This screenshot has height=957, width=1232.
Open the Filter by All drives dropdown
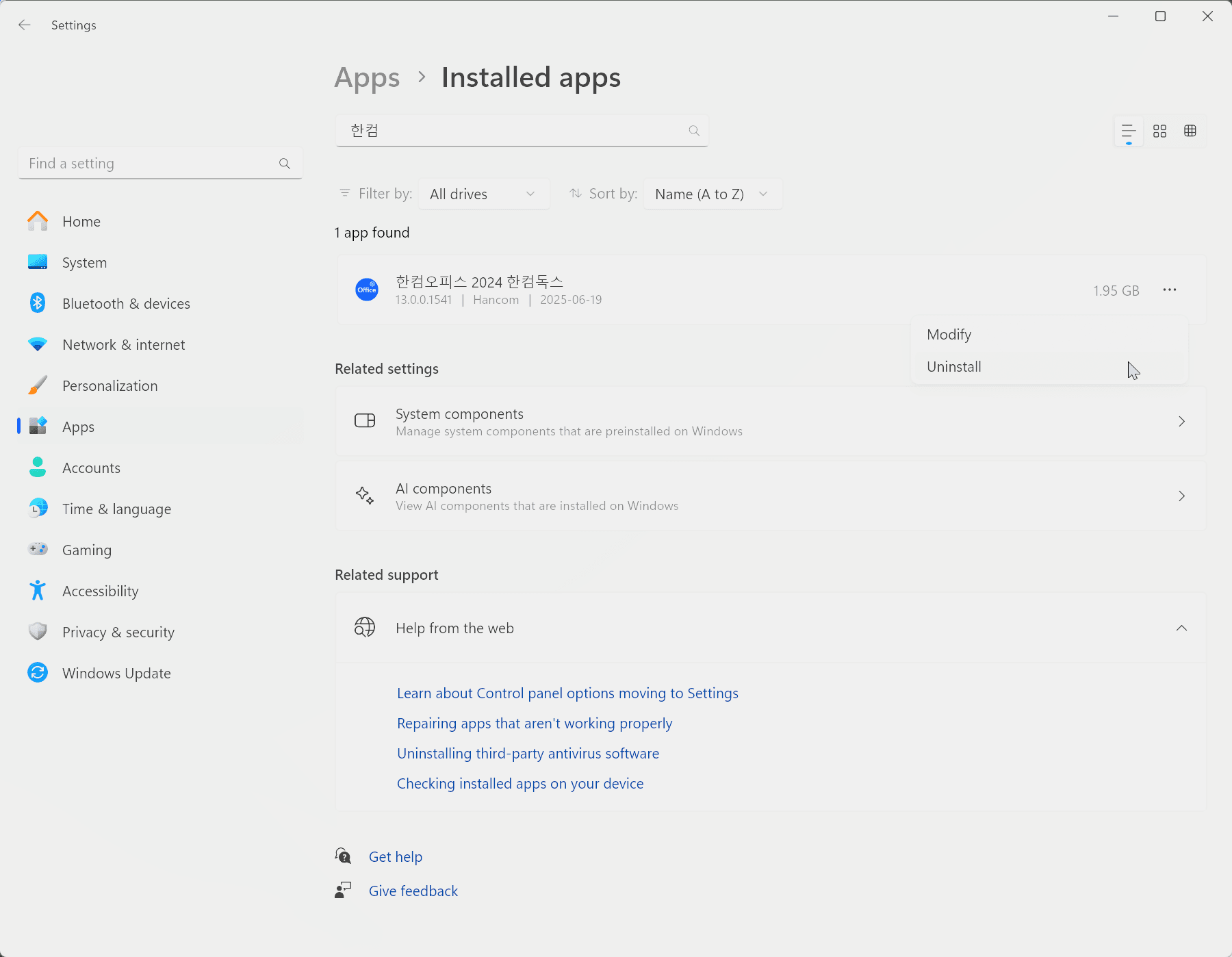pos(484,194)
